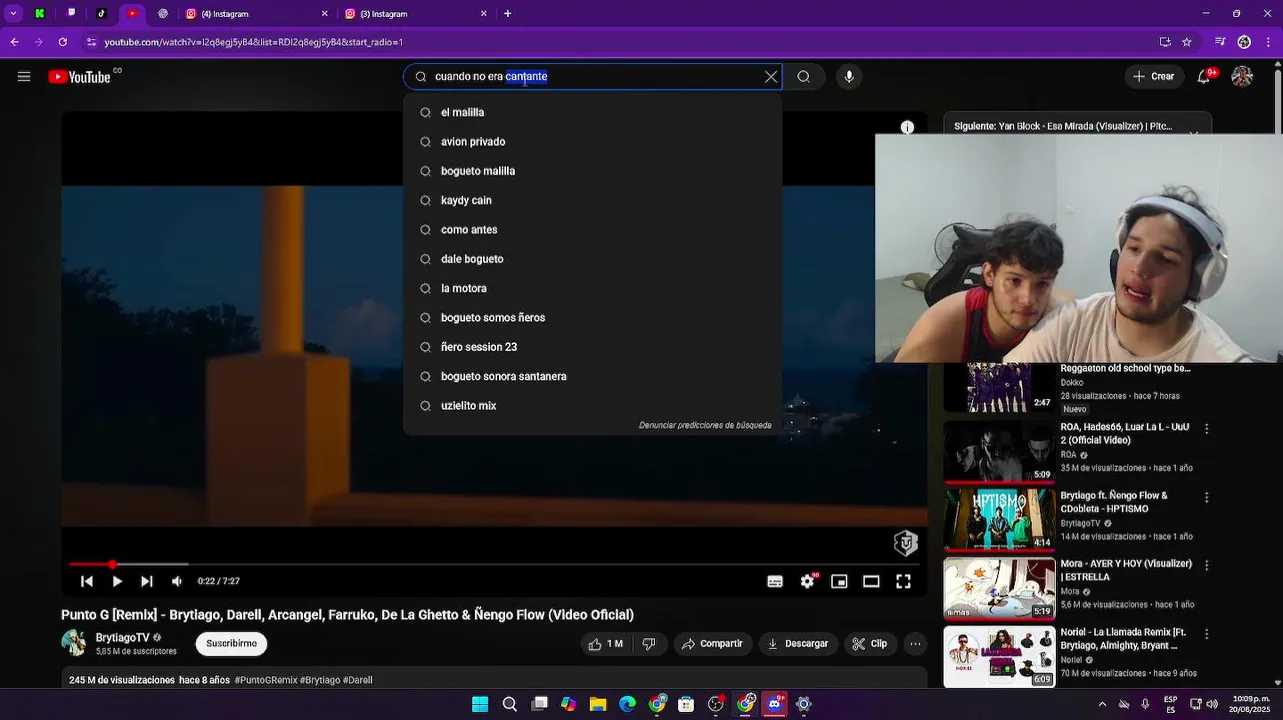This screenshot has width=1283, height=720.
Task: Open the Windows Start menu
Action: 480,704
